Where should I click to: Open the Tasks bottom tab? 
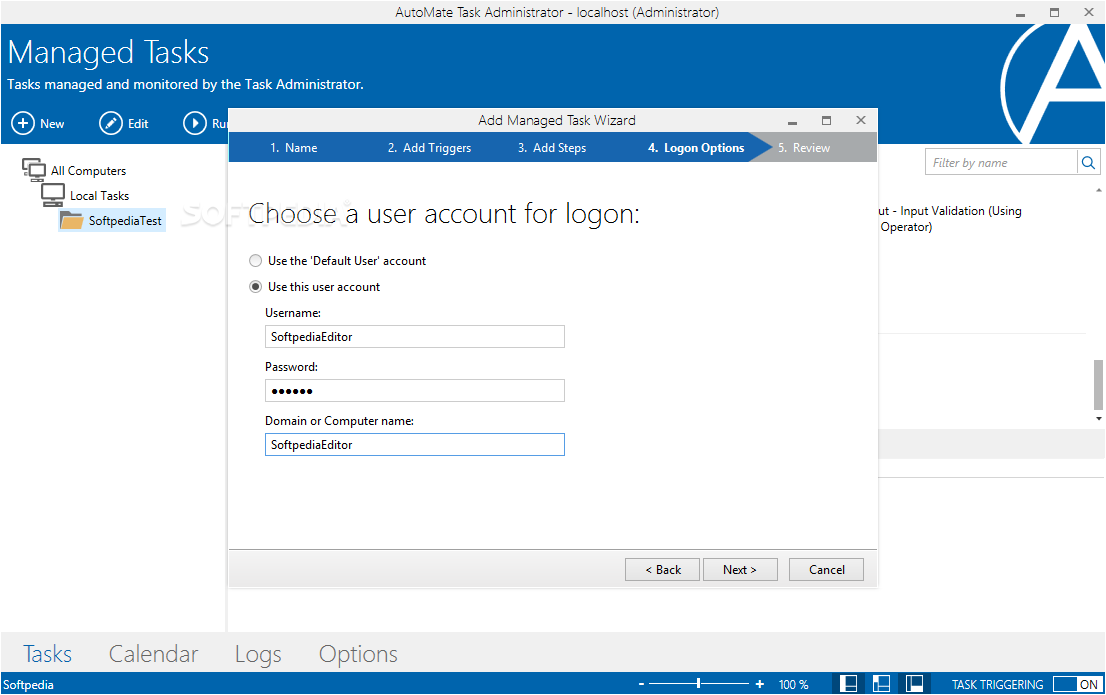[47, 654]
